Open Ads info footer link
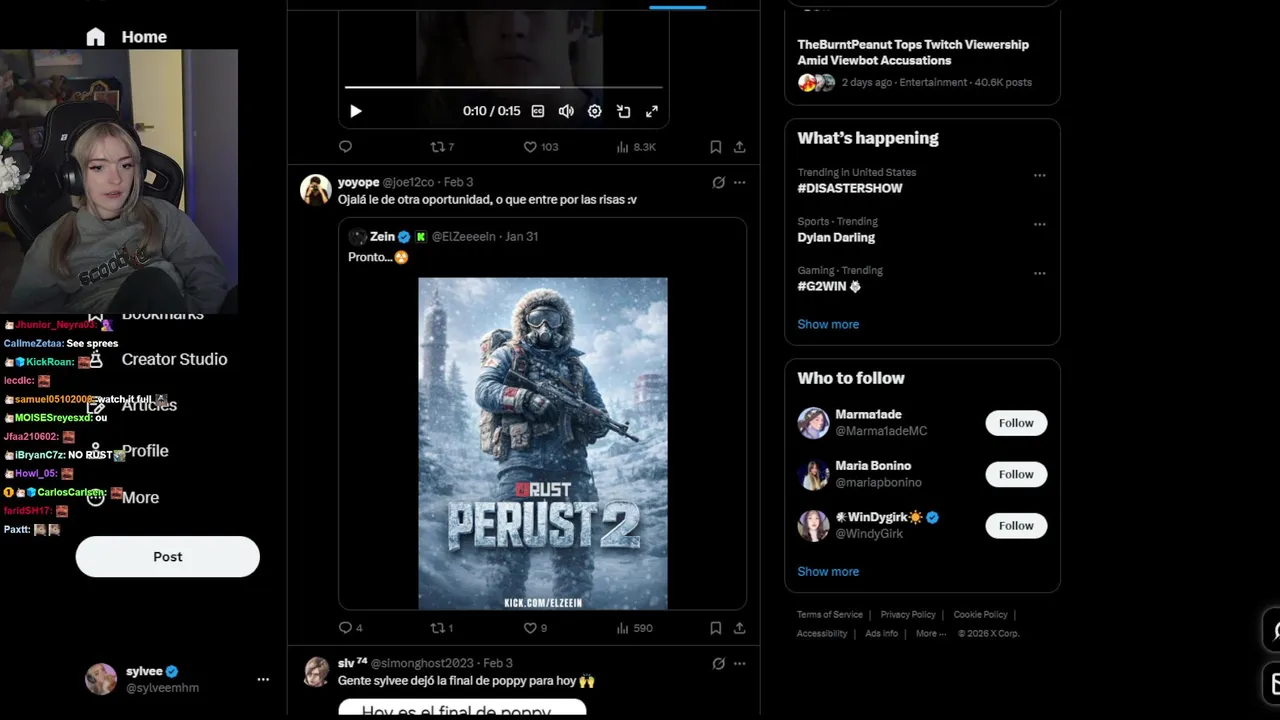Image resolution: width=1280 pixels, height=720 pixels. click(x=881, y=634)
